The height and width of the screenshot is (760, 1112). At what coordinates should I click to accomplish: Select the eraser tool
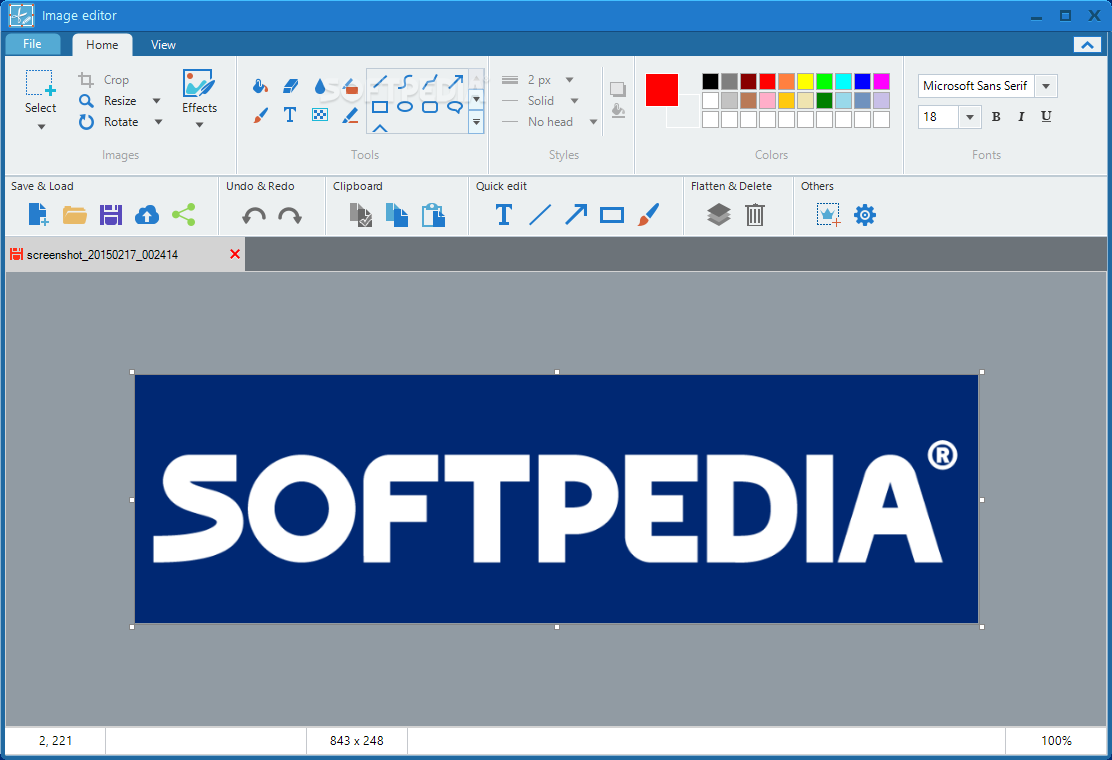tap(291, 86)
